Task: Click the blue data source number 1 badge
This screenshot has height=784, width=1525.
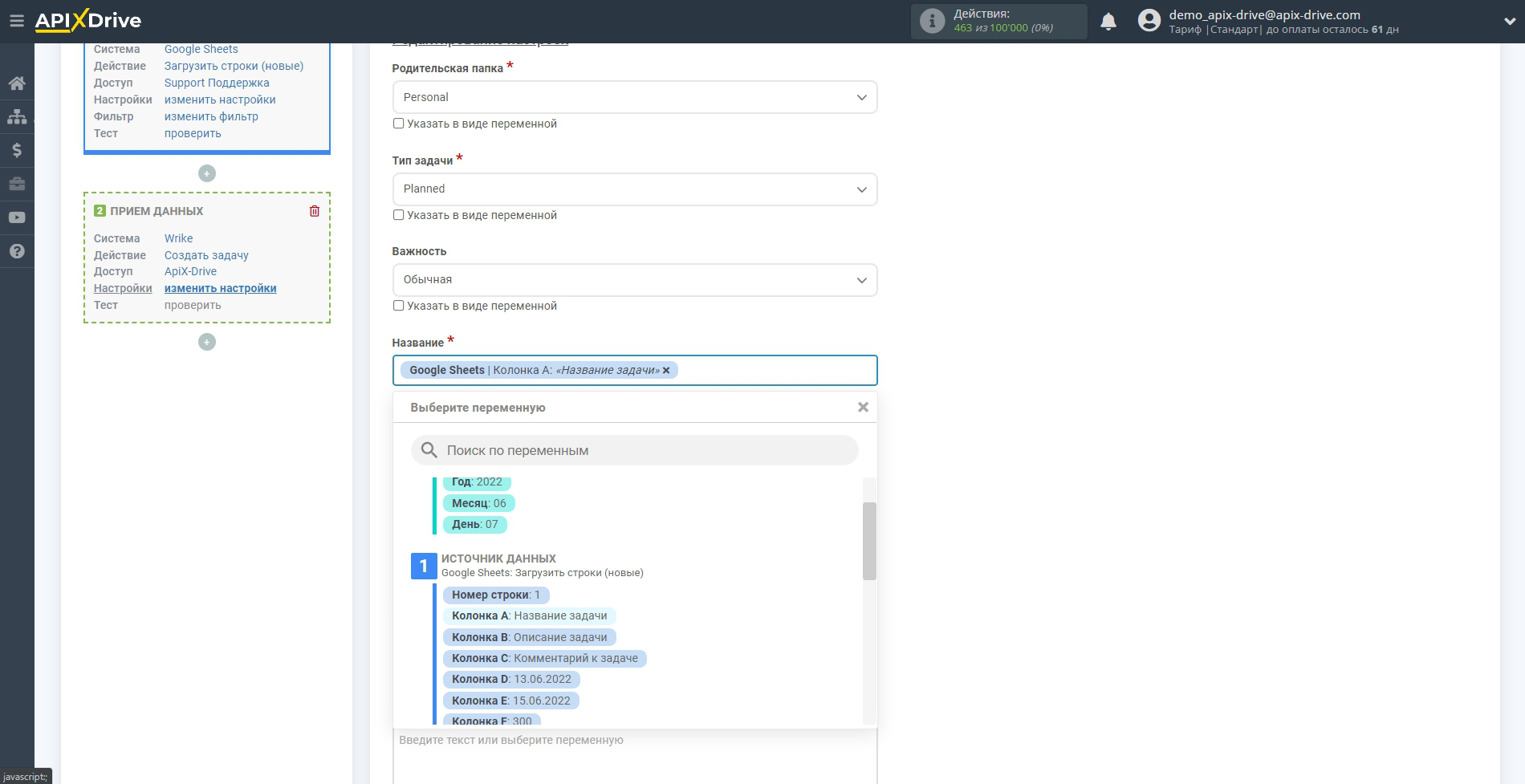Action: pos(424,566)
